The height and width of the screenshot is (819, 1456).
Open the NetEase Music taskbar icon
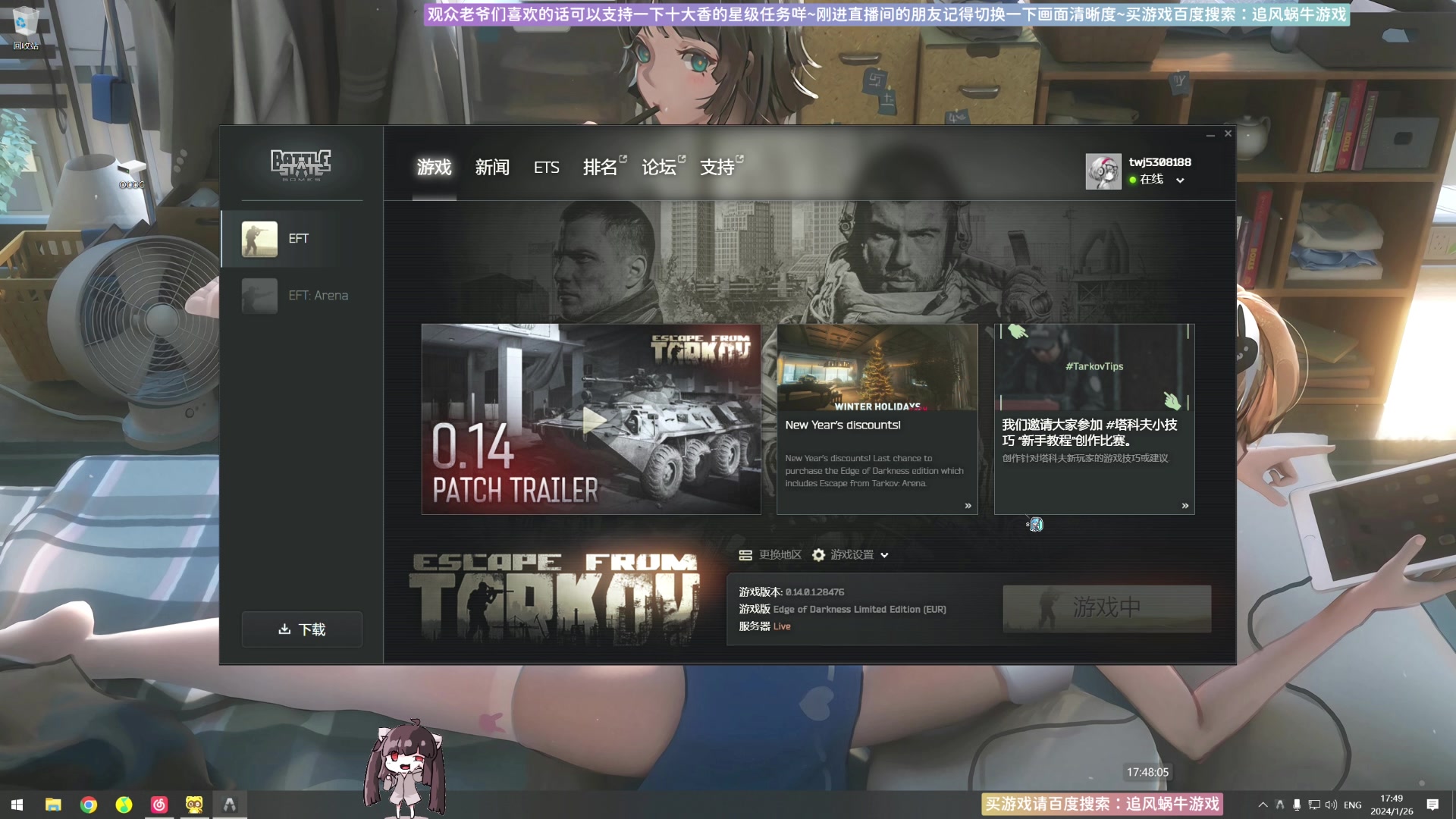(159, 805)
